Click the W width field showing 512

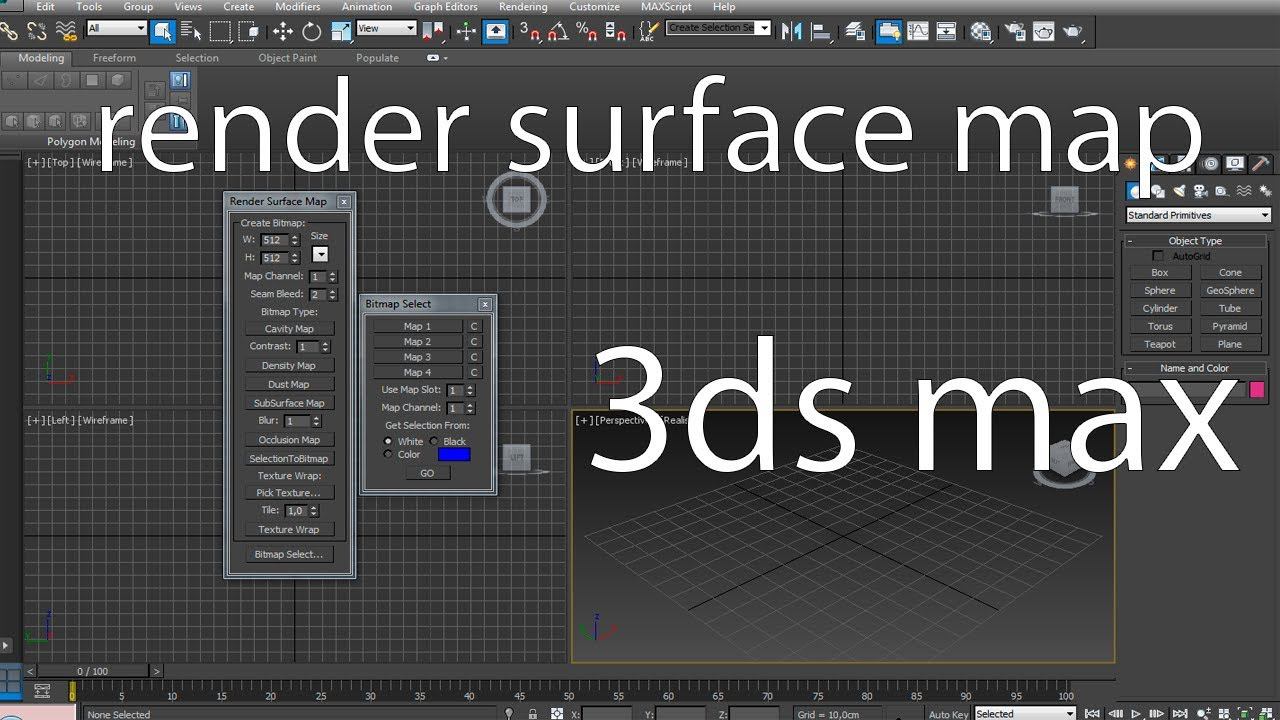click(274, 240)
